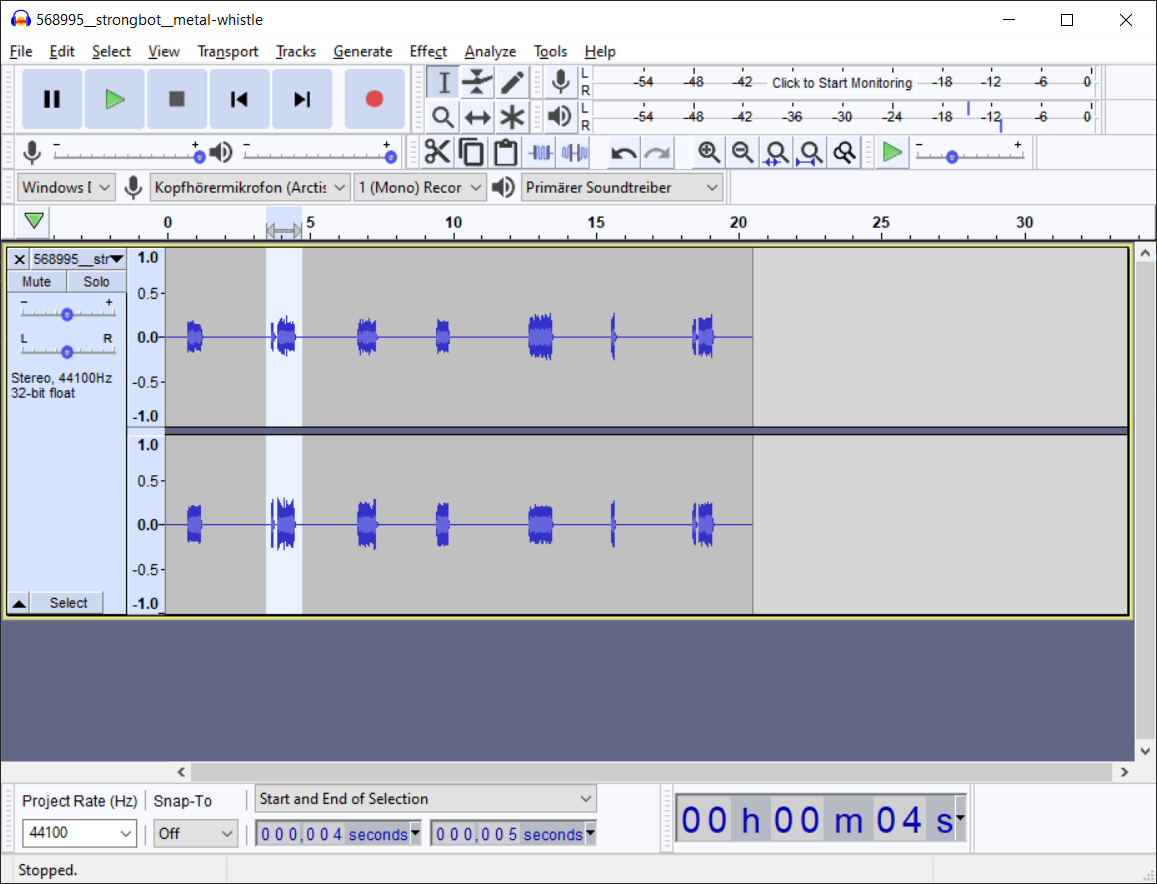
Task: Select the Selection tool
Action: [x=441, y=82]
